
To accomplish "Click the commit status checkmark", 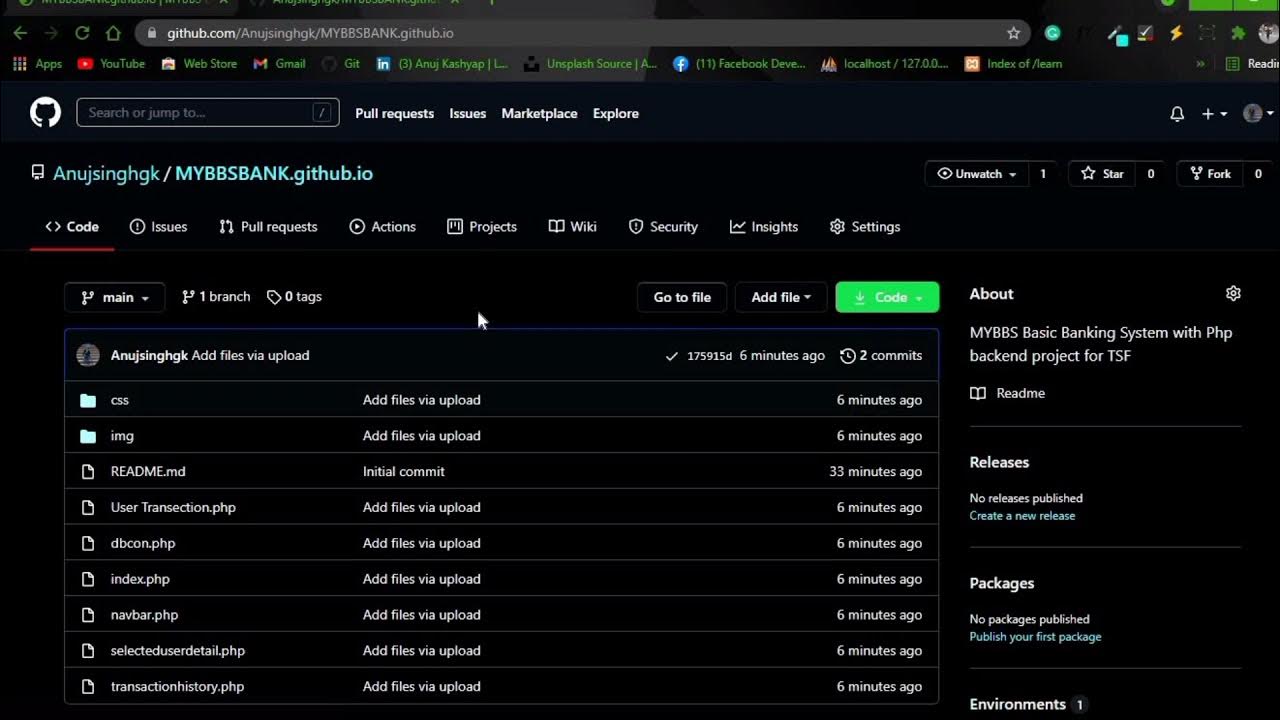I will pos(672,356).
